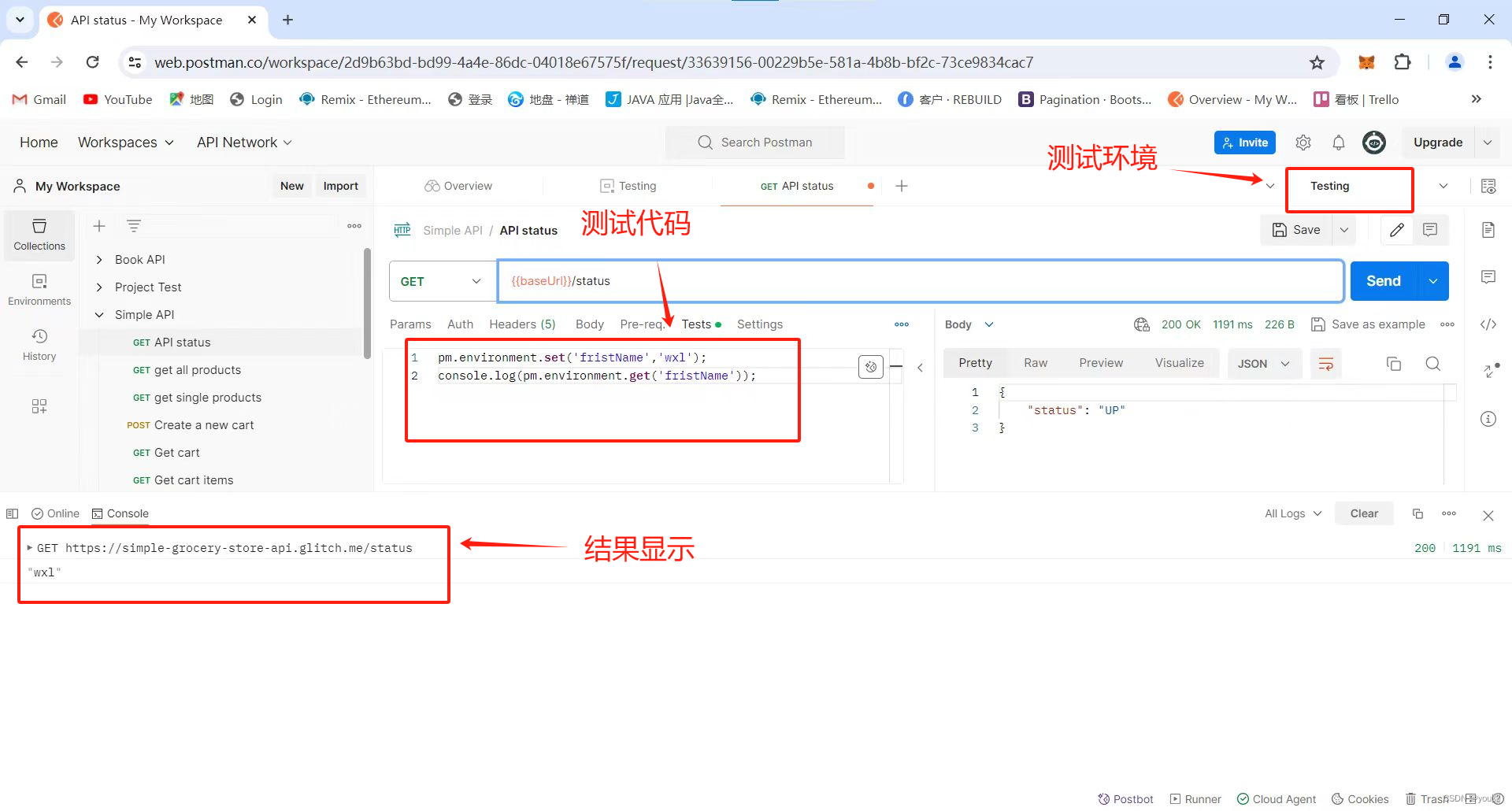
Task: Click the Import button
Action: [340, 187]
